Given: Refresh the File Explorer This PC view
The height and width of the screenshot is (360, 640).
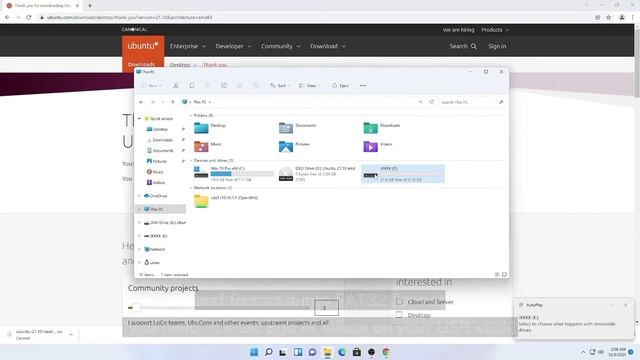Looking at the screenshot, I should coord(432,102).
